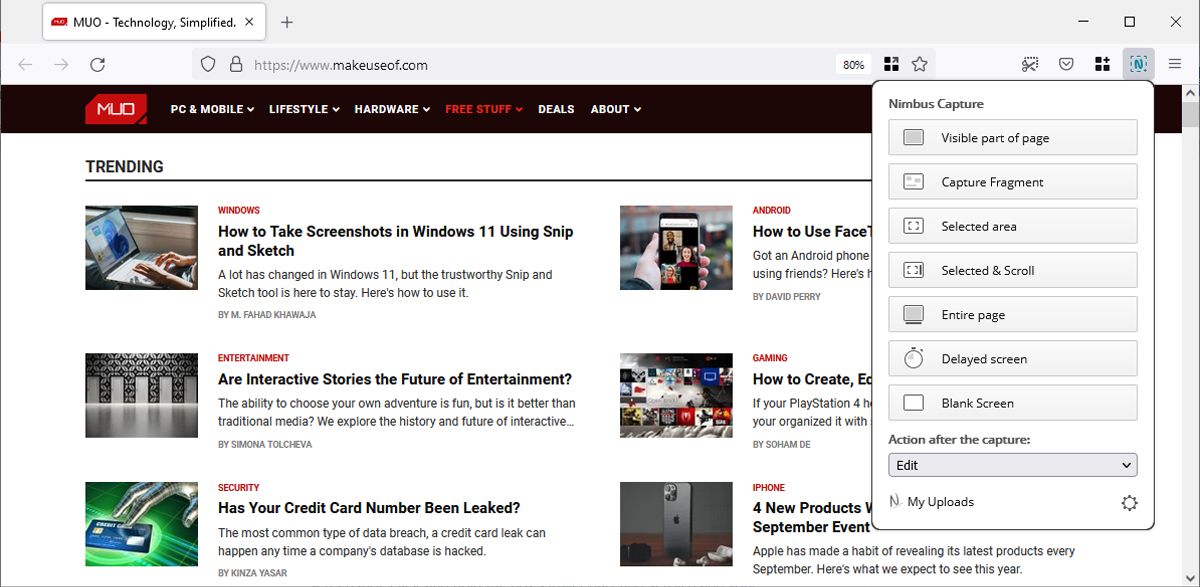Go forward to the next page

(61, 64)
